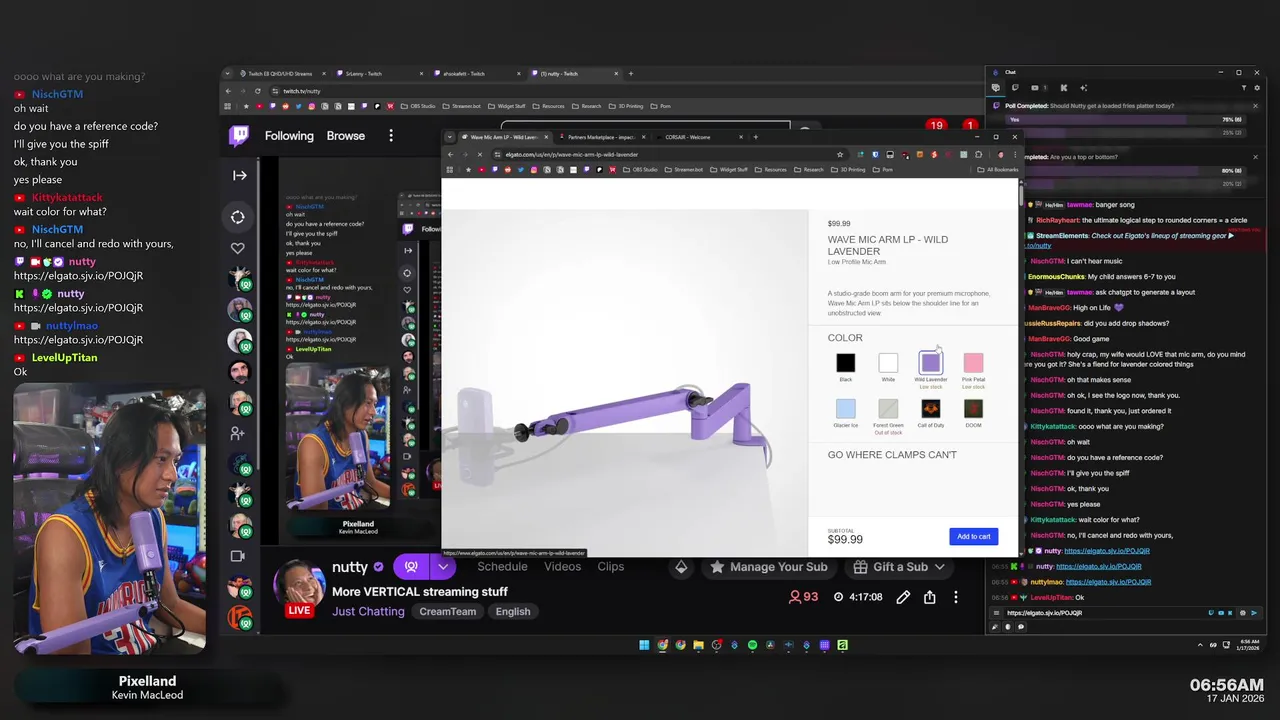Reload page in back Twitch browser window
The width and height of the screenshot is (1280, 720).
257,91
